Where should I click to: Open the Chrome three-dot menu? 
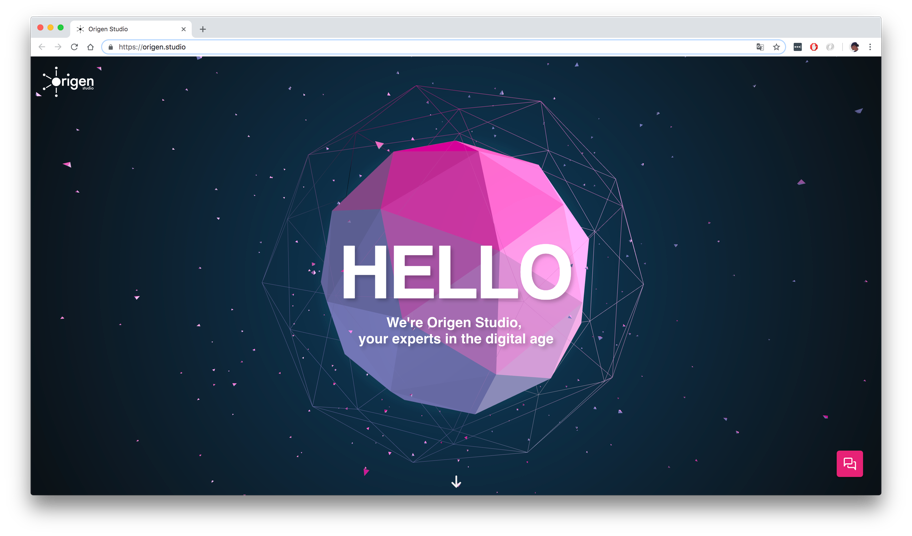[x=870, y=47]
